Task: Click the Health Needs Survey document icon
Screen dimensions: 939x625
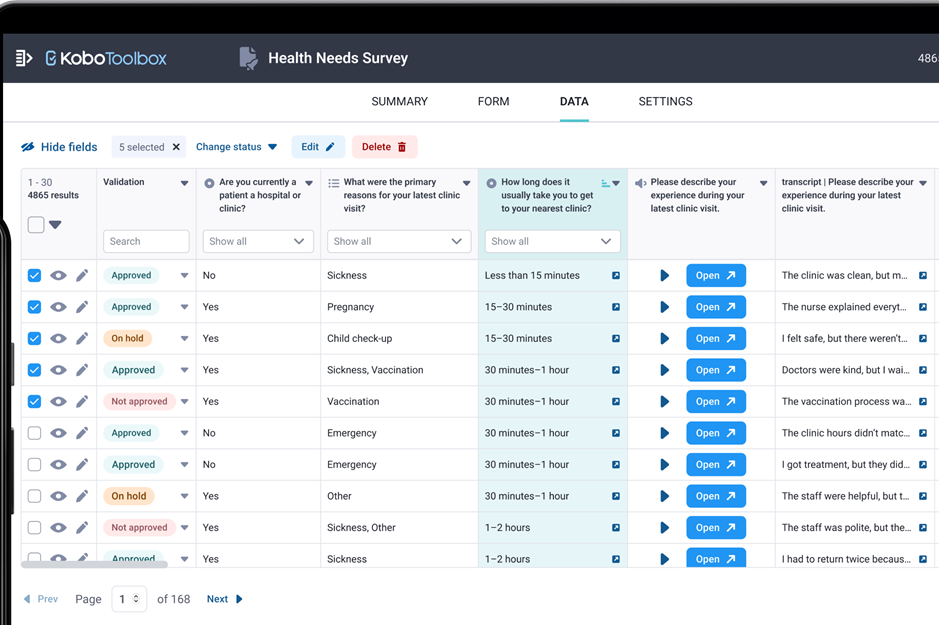Action: 248,59
